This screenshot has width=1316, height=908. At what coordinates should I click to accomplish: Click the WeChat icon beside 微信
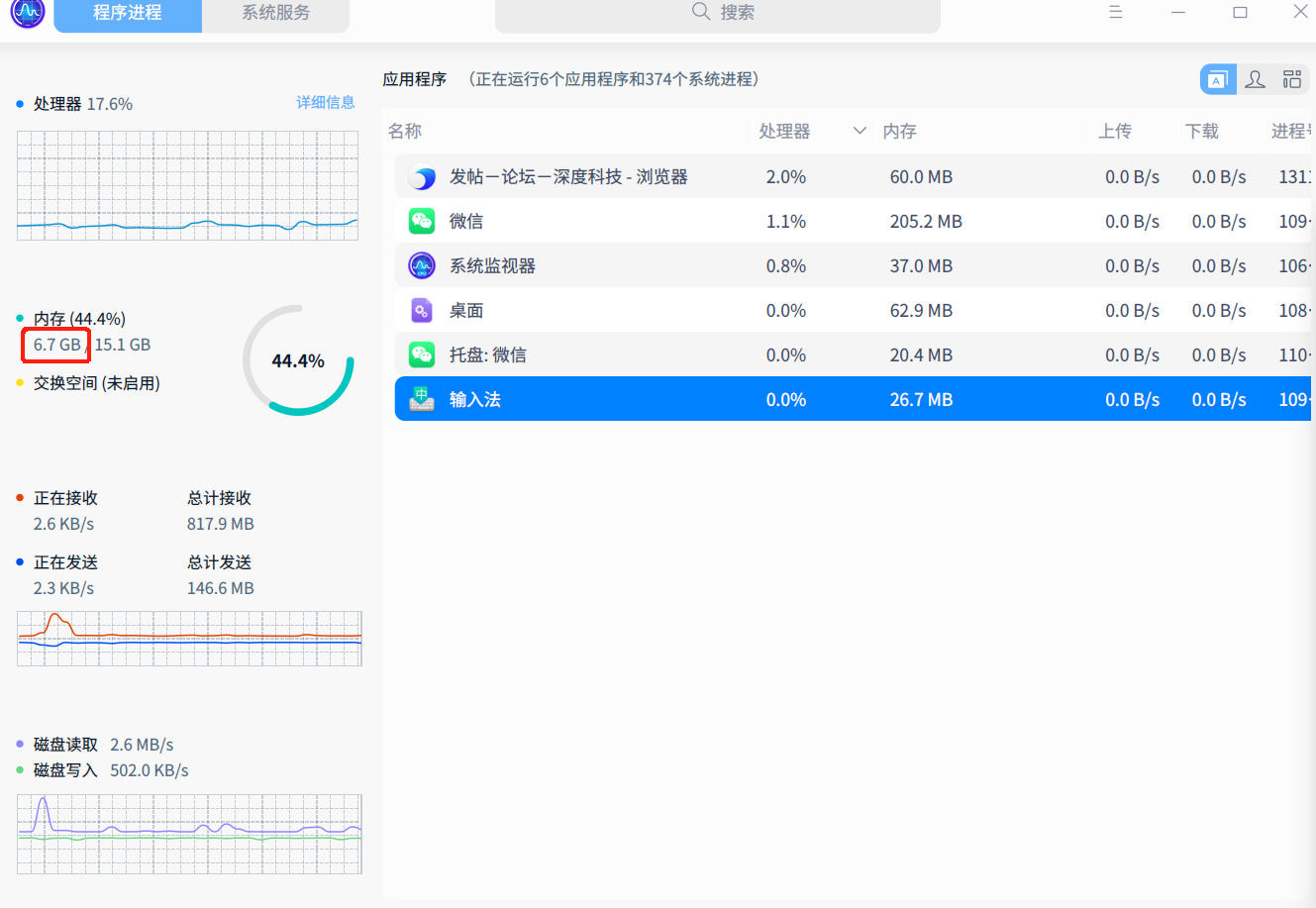[x=423, y=221]
